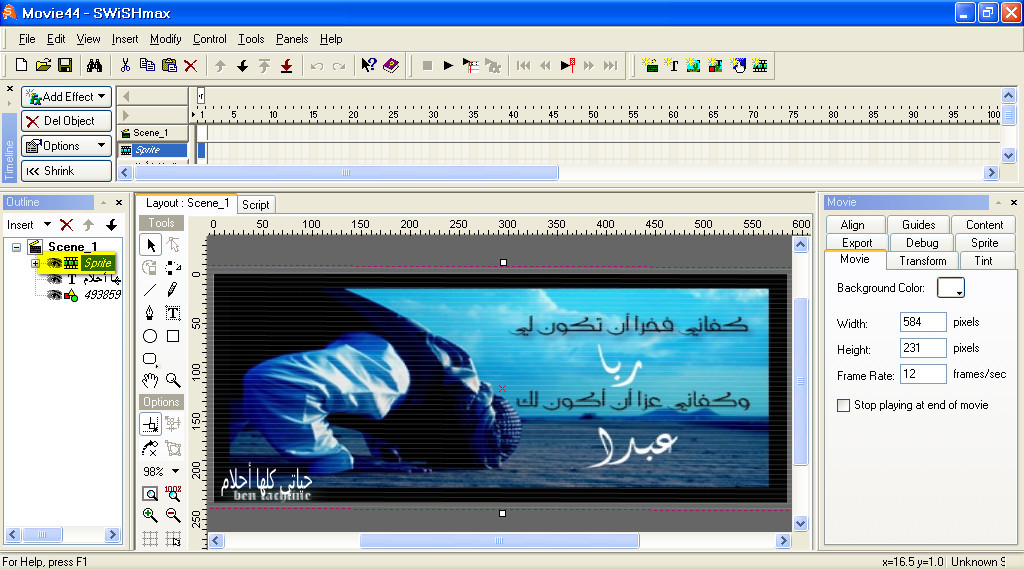The width and height of the screenshot is (1024, 570).
Task: Collapse the Scene_1 tree node
Action: [18, 247]
